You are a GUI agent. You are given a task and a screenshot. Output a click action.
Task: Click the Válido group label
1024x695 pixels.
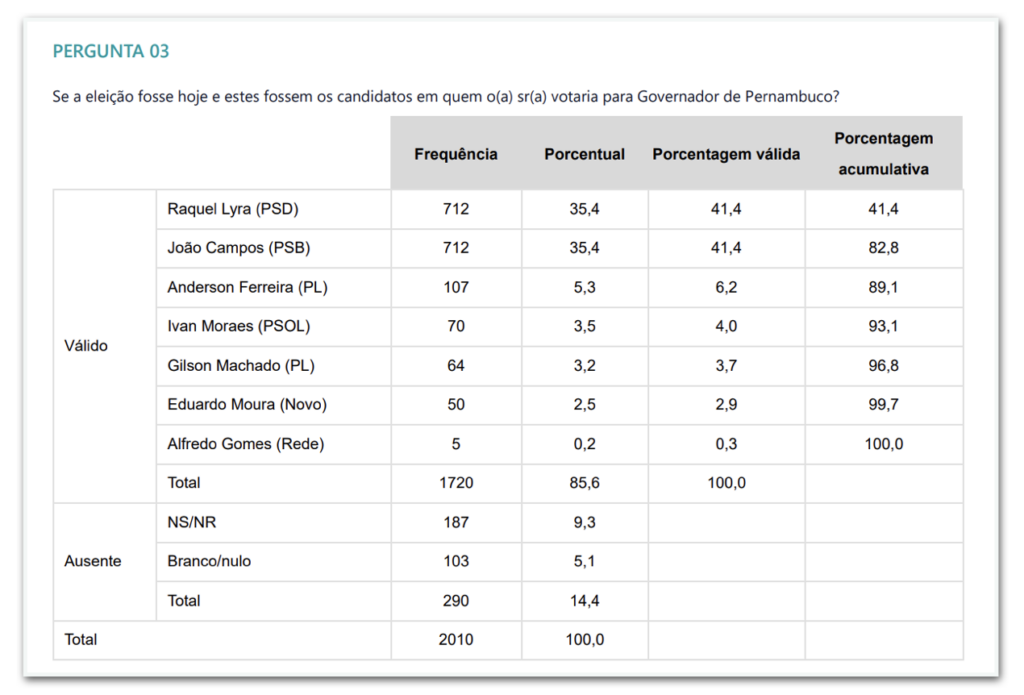coord(86,346)
